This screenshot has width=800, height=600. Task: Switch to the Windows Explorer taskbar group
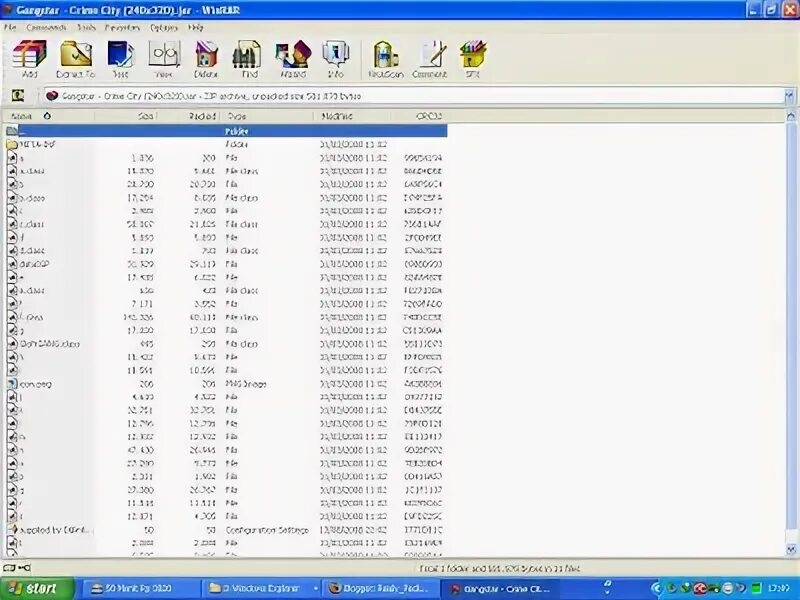[x=263, y=589]
